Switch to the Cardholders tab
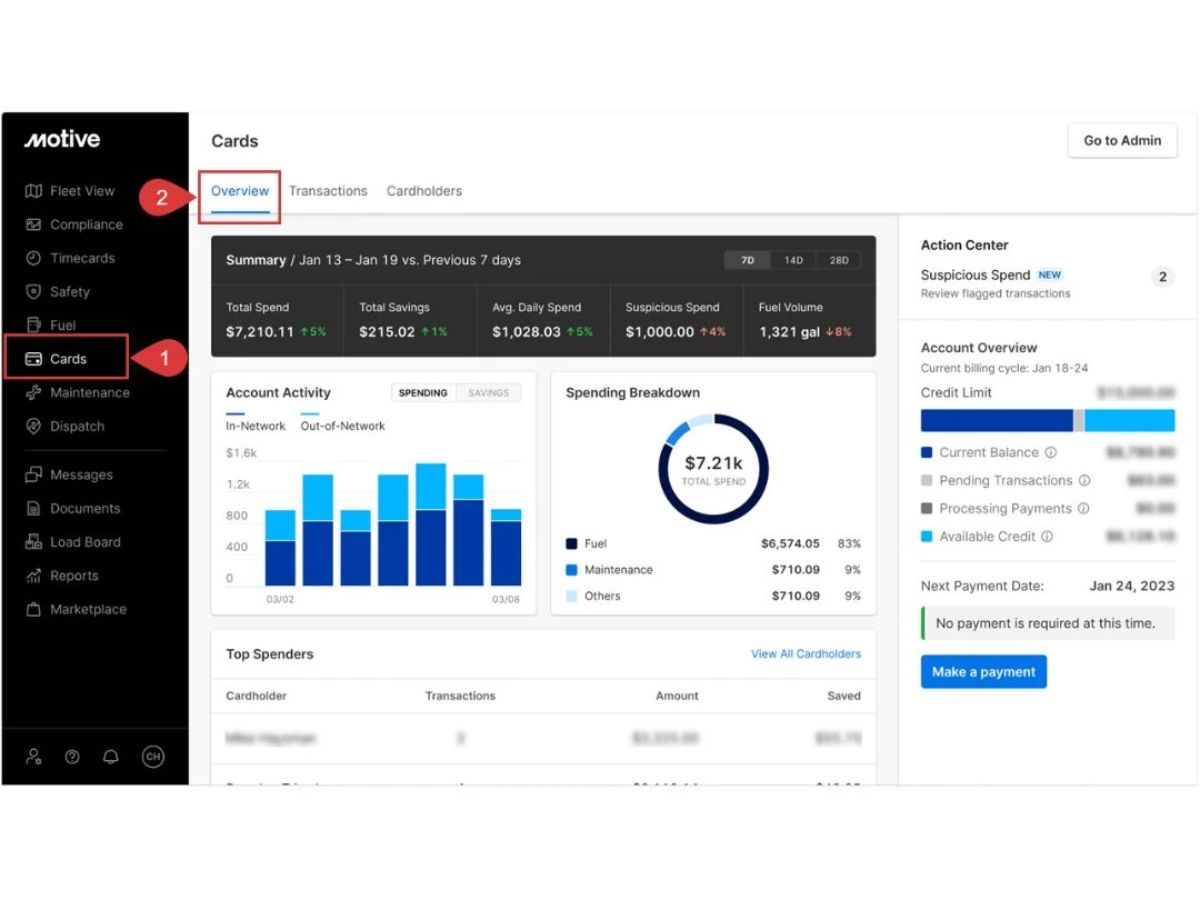 tap(424, 191)
